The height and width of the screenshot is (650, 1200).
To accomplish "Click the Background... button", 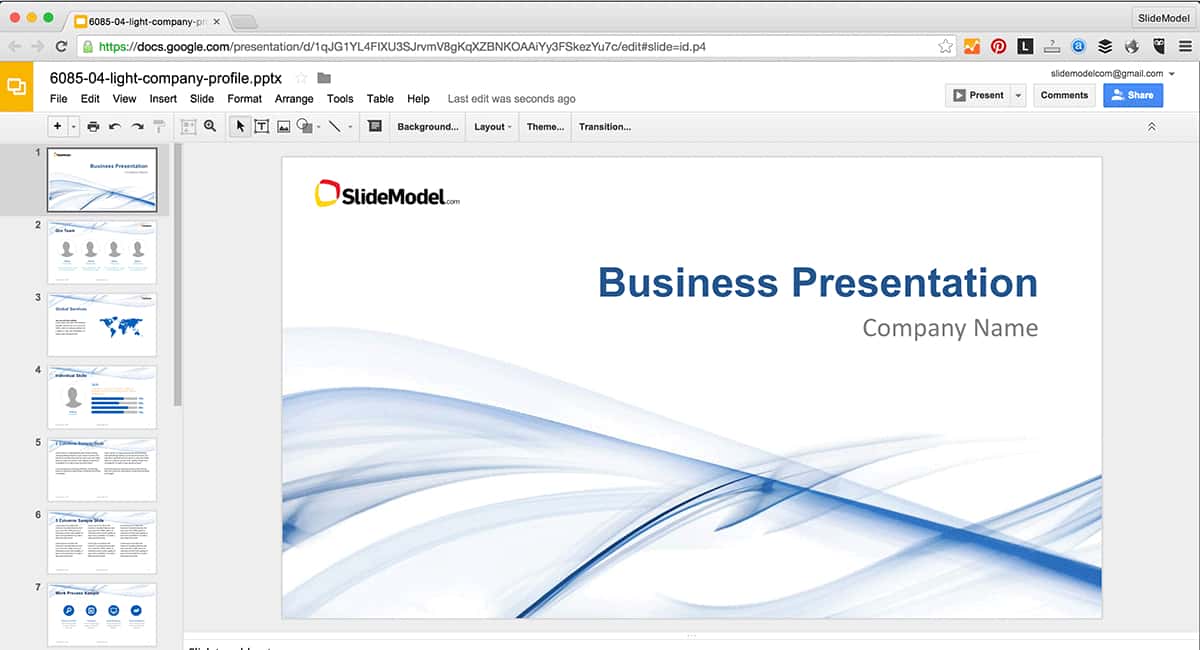I will click(x=428, y=127).
